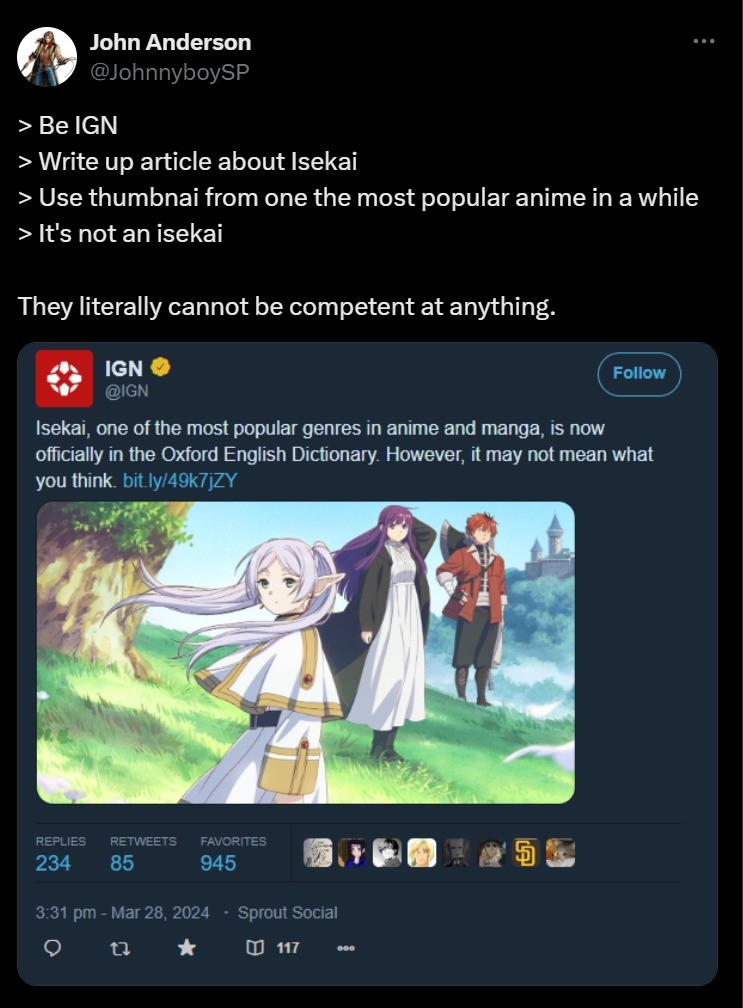Click the first sketch avatar in favoriters row

click(318, 853)
